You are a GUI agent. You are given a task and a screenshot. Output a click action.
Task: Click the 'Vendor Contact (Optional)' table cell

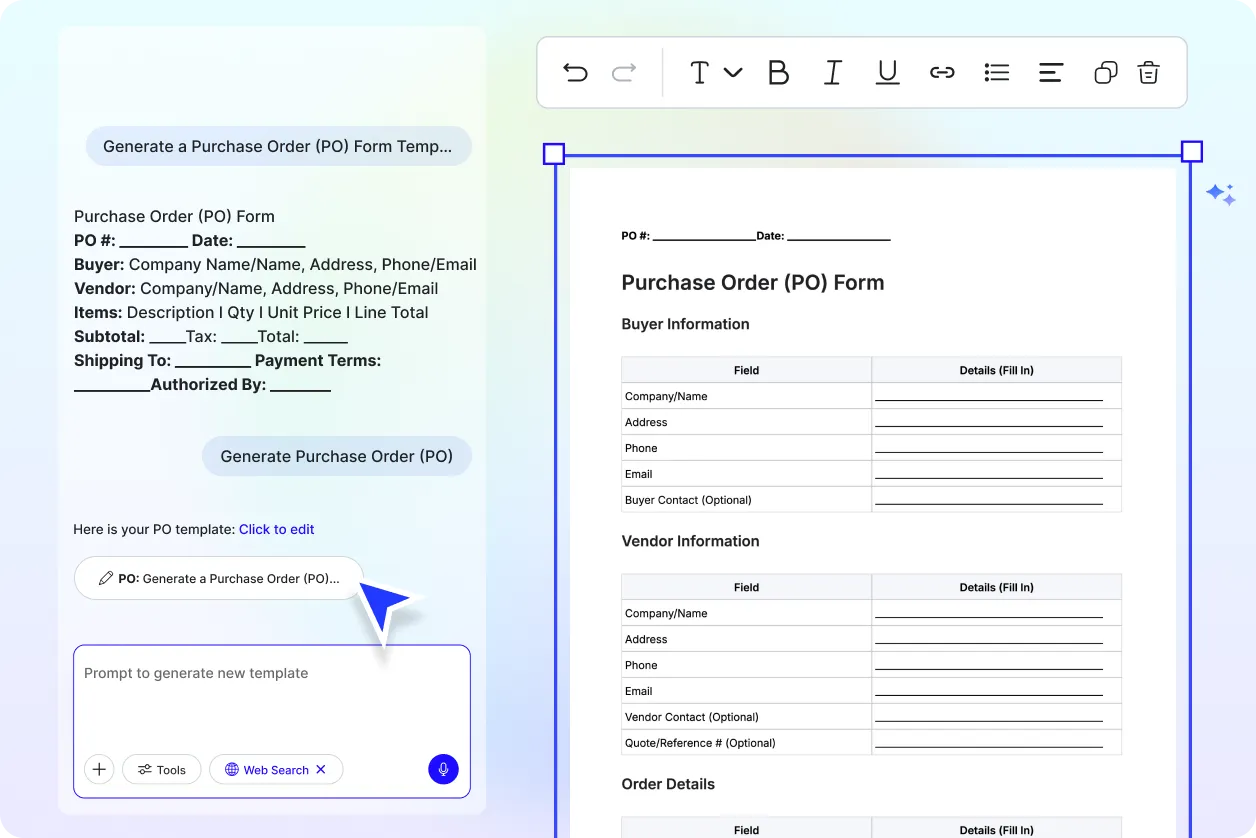(x=746, y=717)
